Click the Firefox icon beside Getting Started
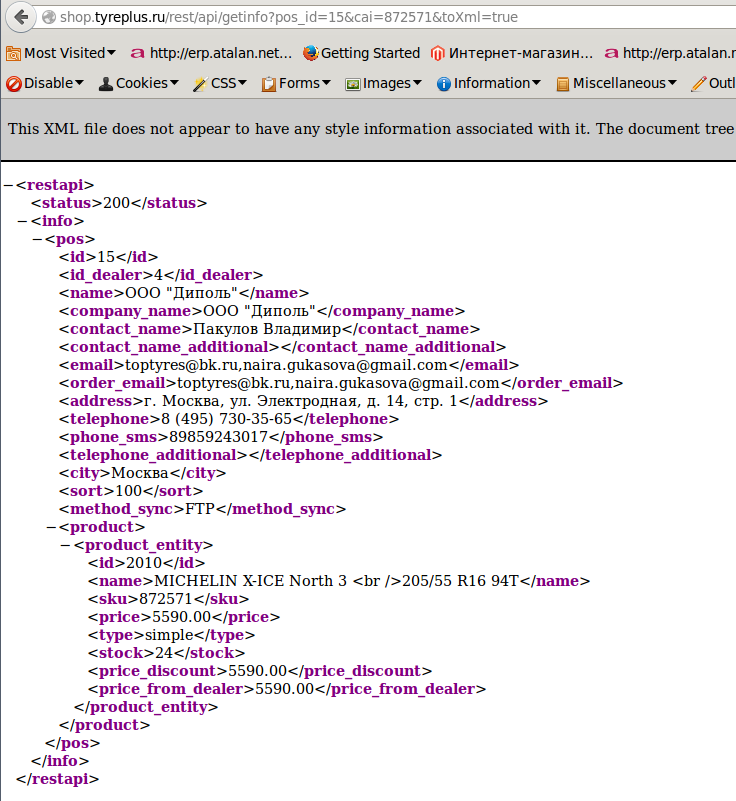 tap(311, 53)
